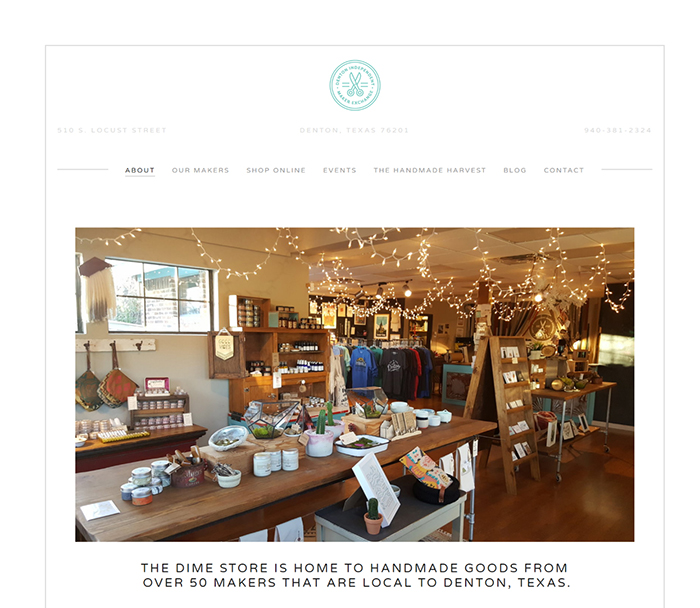The width and height of the screenshot is (700, 608).
Task: Select Events in the navigation
Action: click(340, 170)
